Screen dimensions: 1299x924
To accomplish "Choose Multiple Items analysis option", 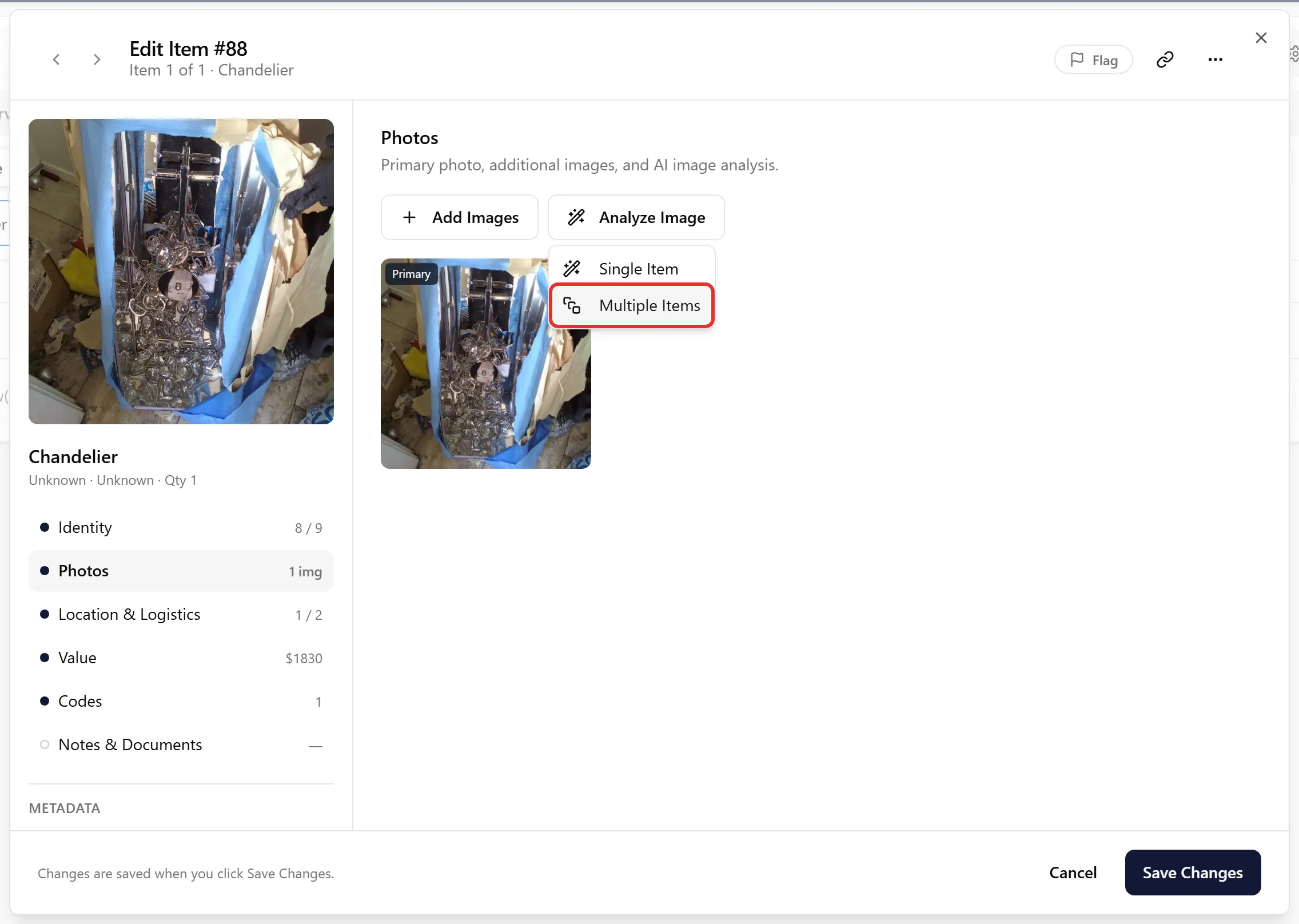I will (632, 305).
